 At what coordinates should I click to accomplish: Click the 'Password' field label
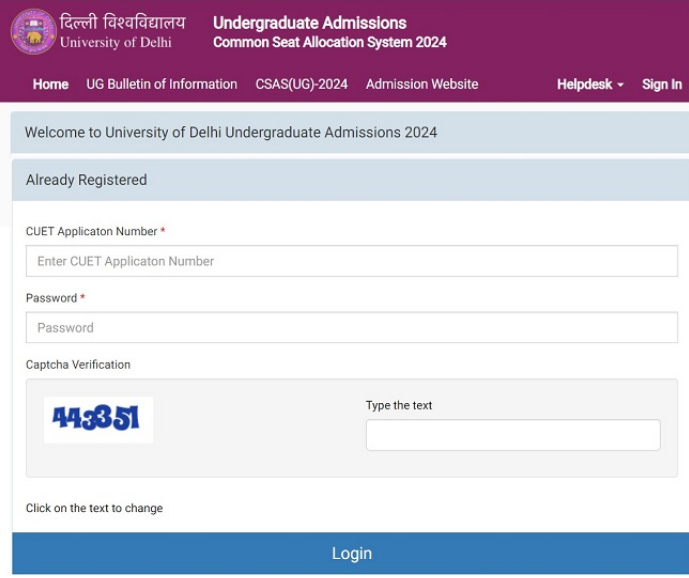pos(51,298)
